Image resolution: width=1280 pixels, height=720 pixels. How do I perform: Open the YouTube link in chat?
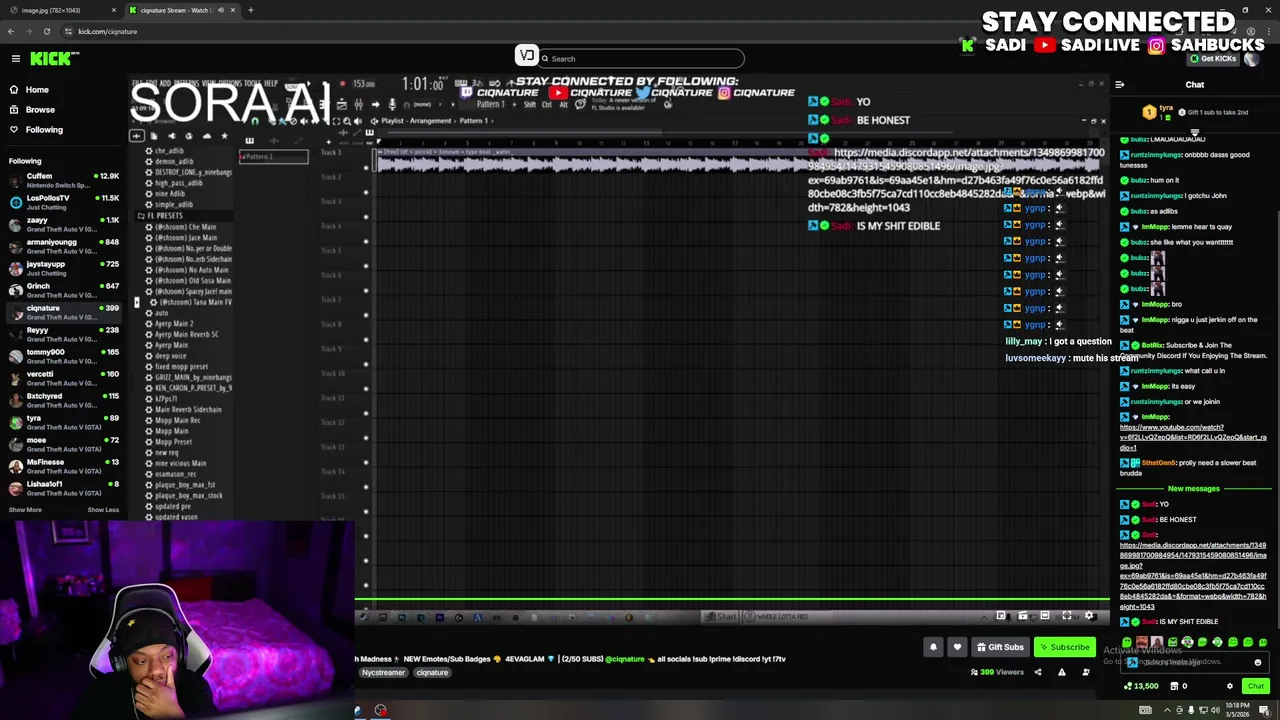pyautogui.click(x=1193, y=437)
